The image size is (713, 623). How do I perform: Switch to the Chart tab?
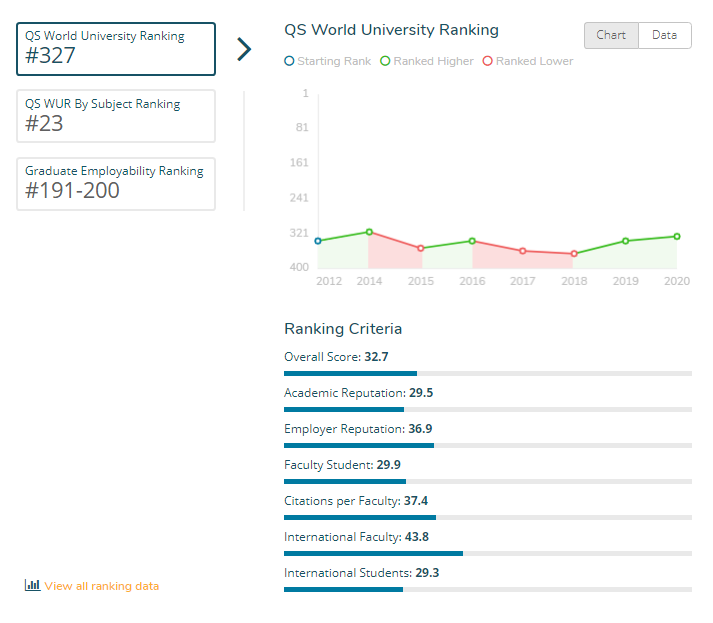611,35
